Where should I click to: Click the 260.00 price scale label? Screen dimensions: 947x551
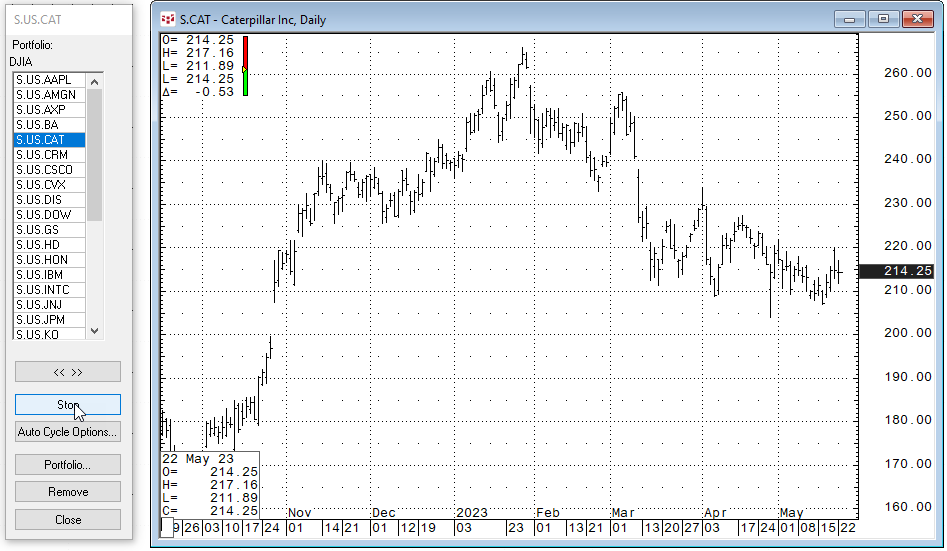[908, 72]
